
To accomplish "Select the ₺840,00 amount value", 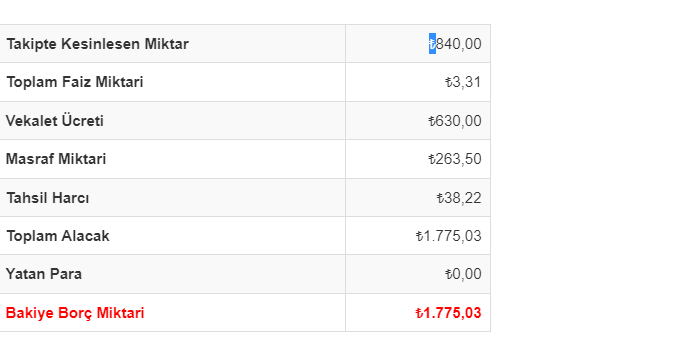I will [455, 44].
